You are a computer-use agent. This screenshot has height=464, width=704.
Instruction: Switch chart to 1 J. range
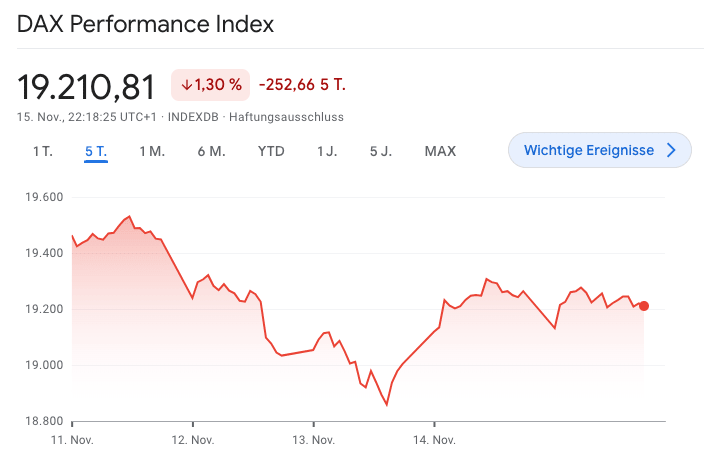pos(327,151)
